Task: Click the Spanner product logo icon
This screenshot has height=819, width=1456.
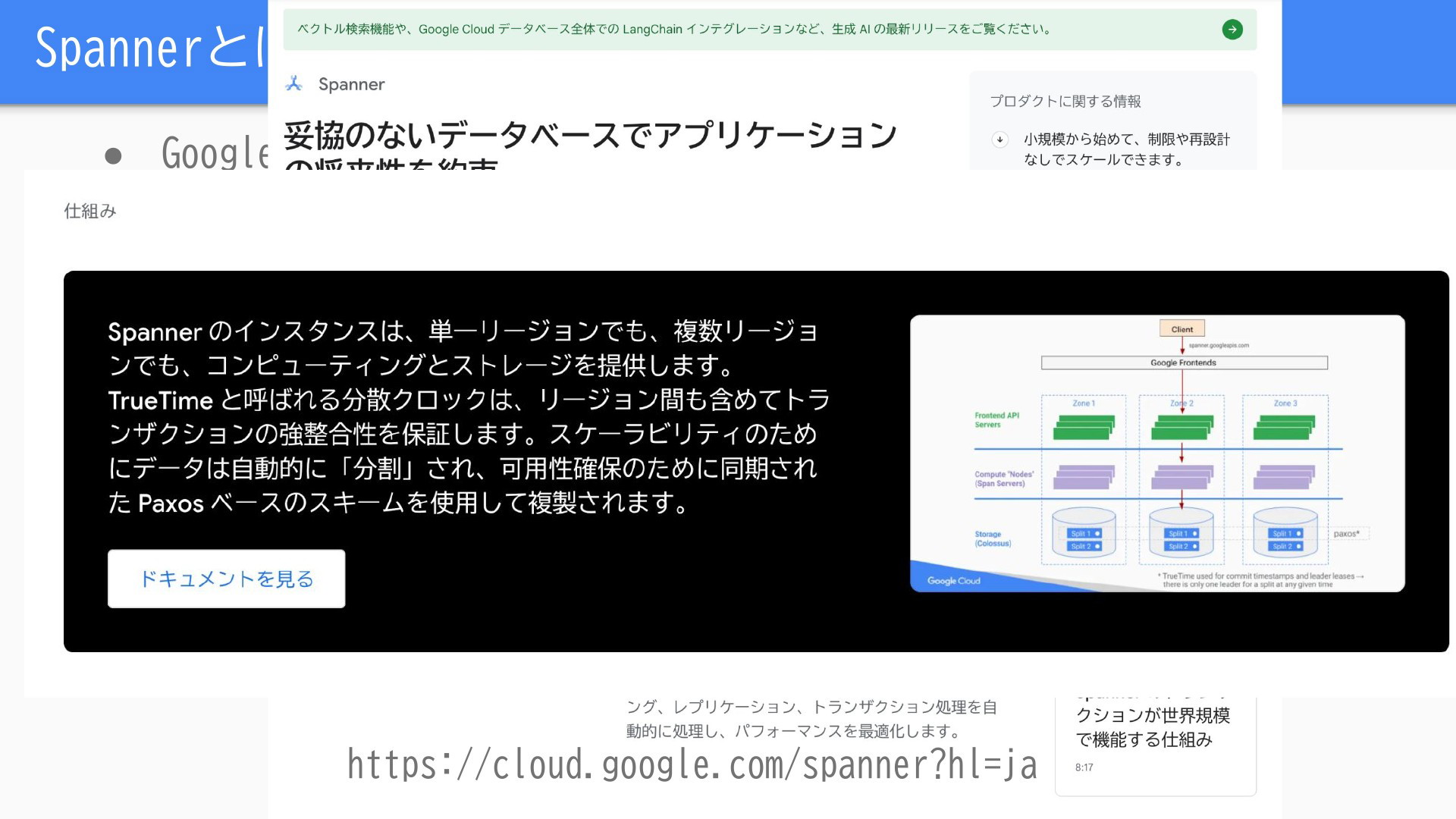Action: [x=294, y=83]
